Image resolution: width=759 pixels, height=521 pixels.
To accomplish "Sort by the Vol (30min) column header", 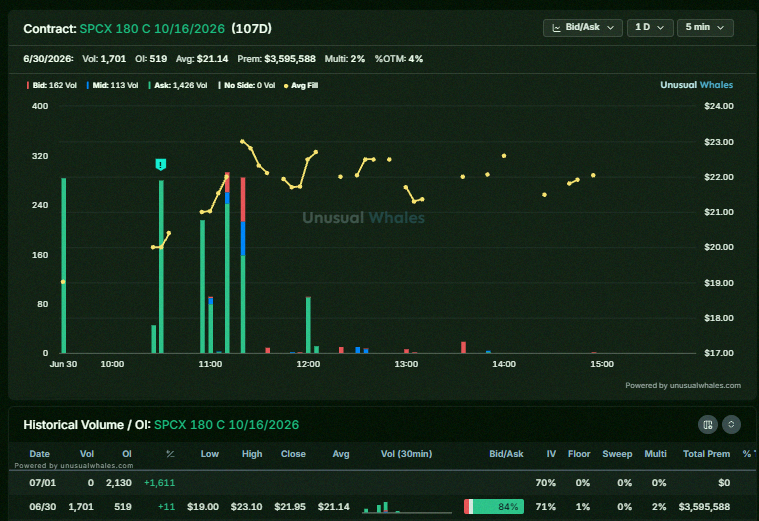I will [406, 454].
